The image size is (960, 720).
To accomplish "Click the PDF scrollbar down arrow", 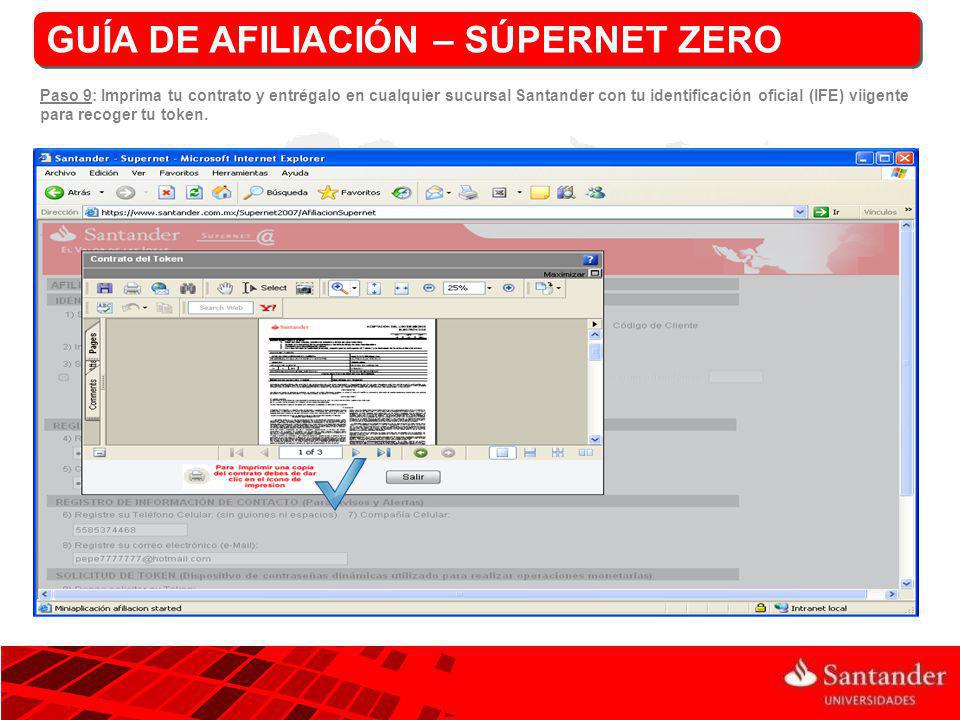I will click(x=594, y=439).
